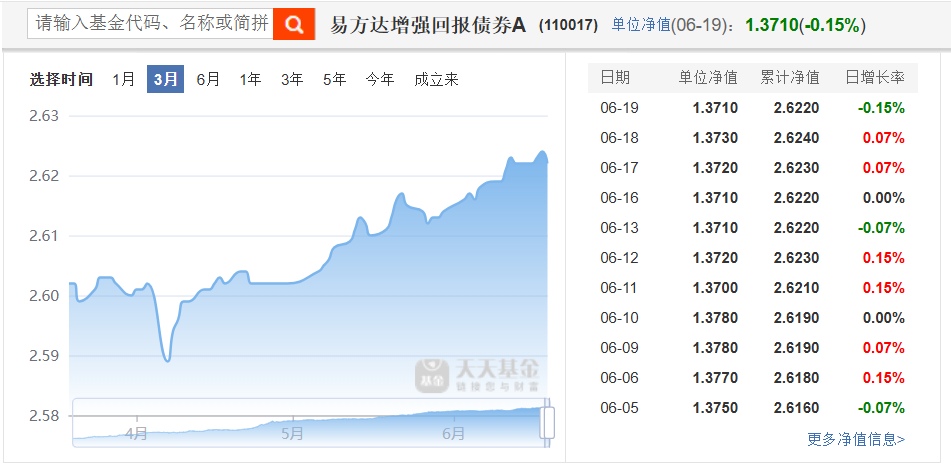Screen dimensions: 951x470
Task: Select the 5年 time range tab
Action: [334, 79]
